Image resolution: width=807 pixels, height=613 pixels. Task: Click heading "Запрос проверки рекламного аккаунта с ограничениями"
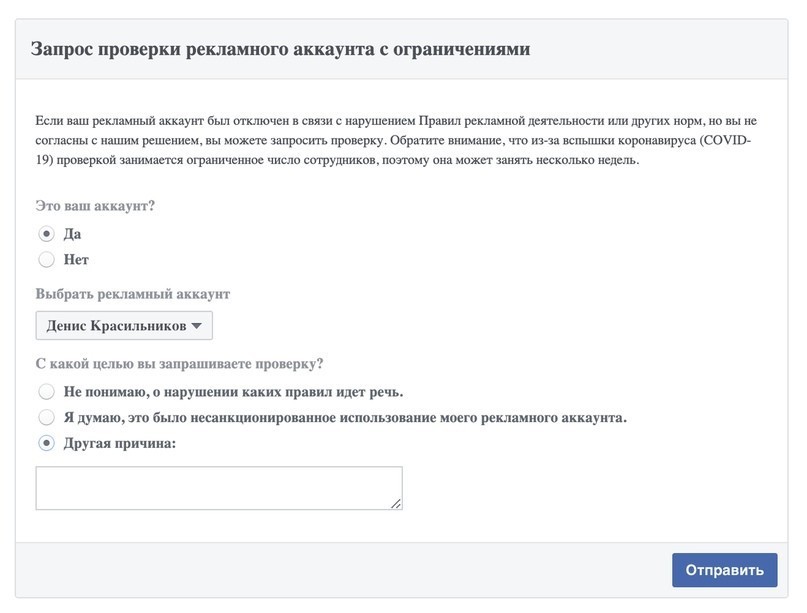pos(280,49)
